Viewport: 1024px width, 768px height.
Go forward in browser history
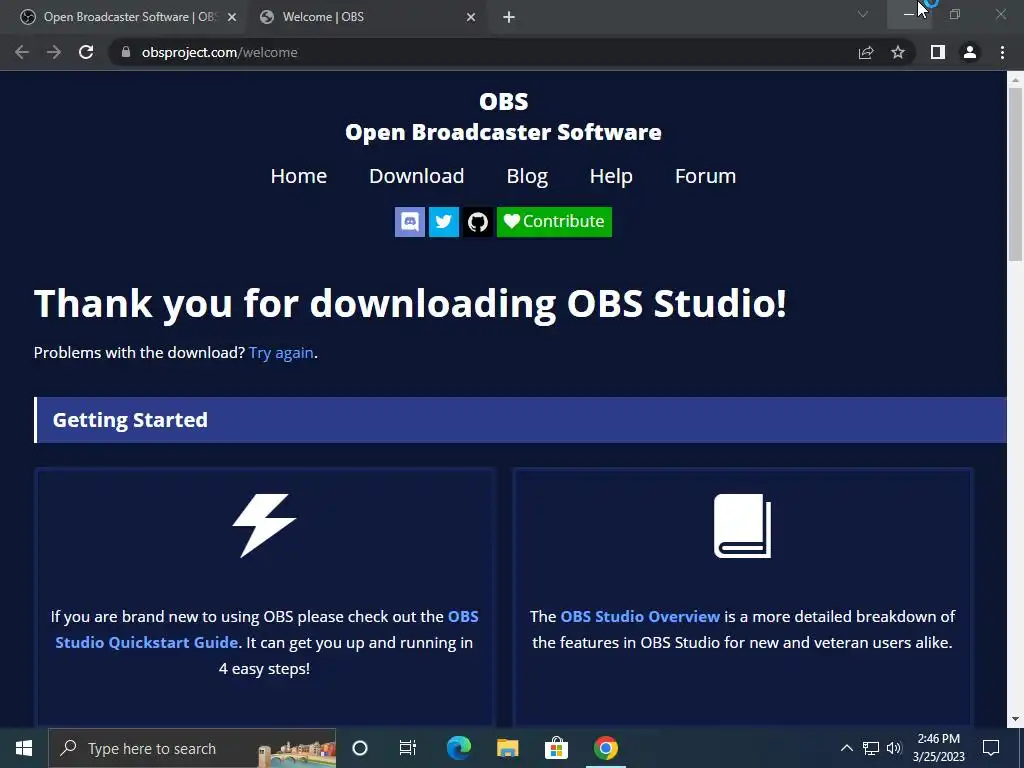54,52
